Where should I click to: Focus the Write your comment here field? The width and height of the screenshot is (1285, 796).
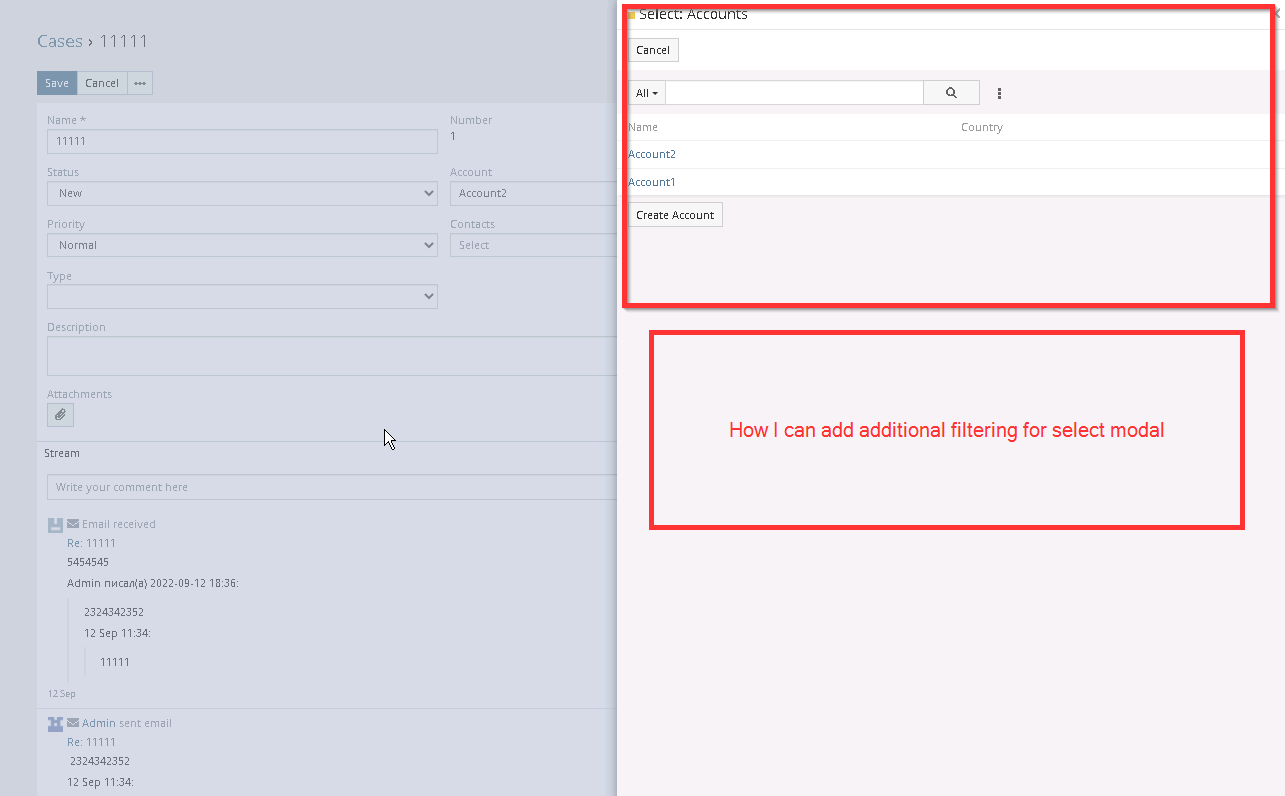(330, 487)
